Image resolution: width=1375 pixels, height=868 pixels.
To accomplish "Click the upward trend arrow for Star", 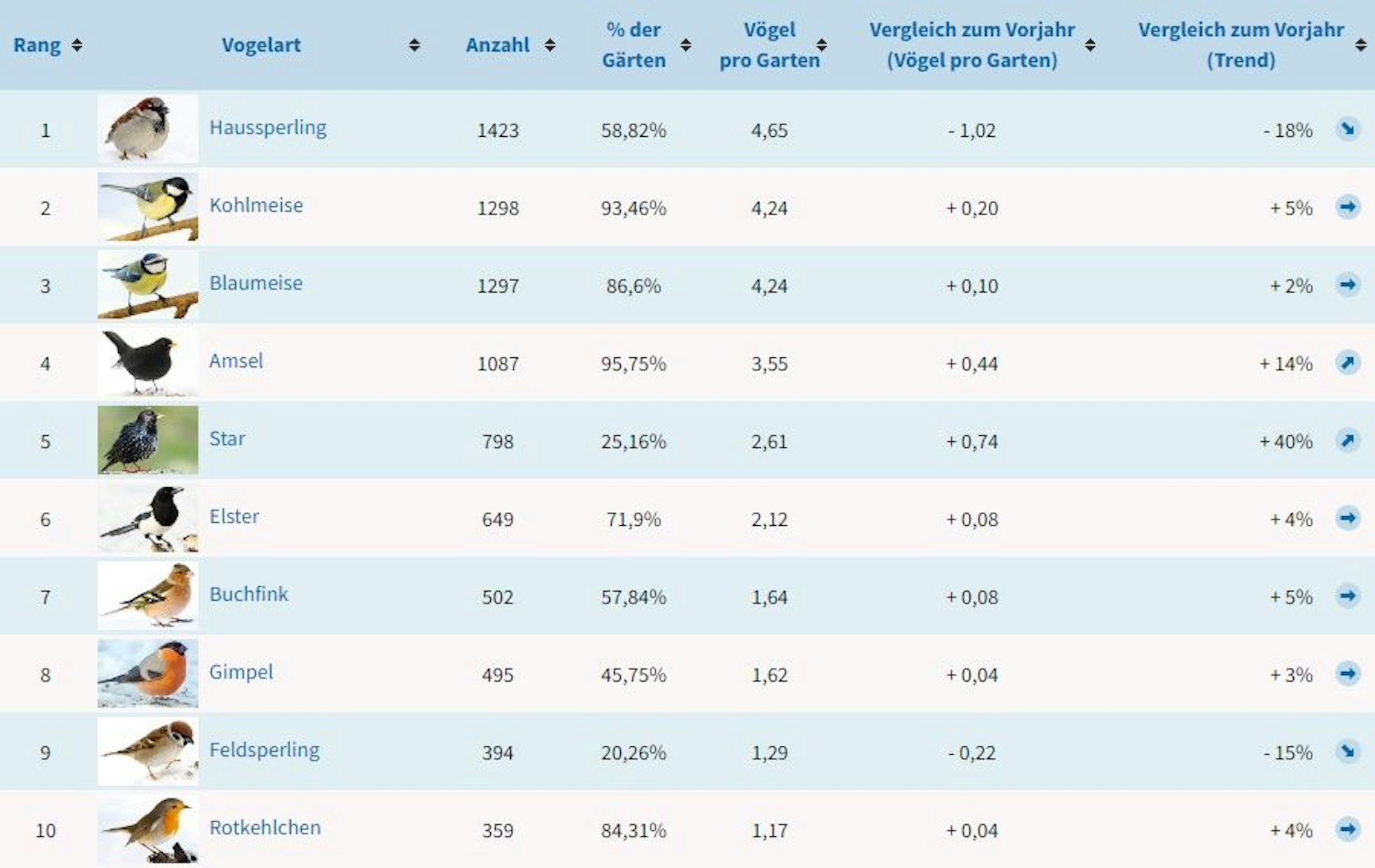I will pos(1347,440).
